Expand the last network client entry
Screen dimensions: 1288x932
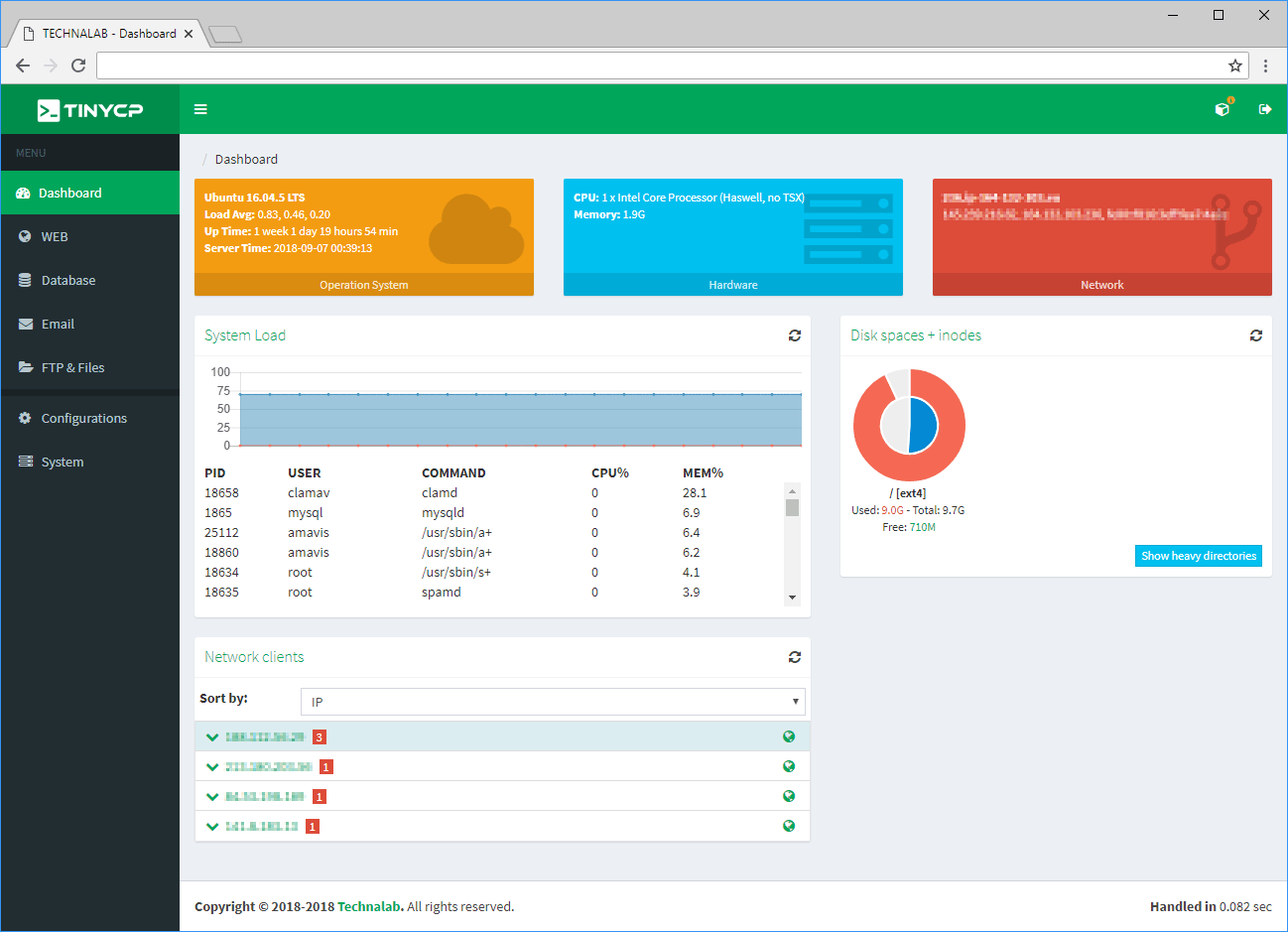(211, 825)
